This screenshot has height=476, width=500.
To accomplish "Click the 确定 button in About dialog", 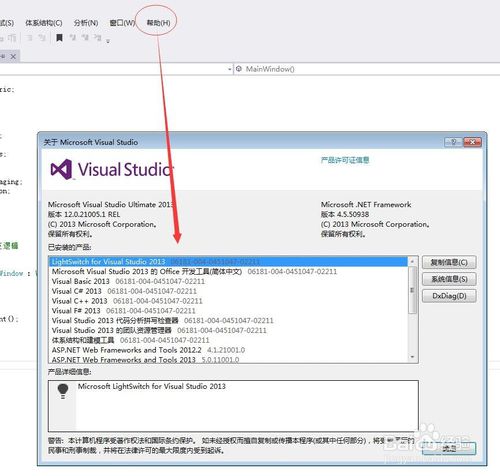I will (449, 448).
